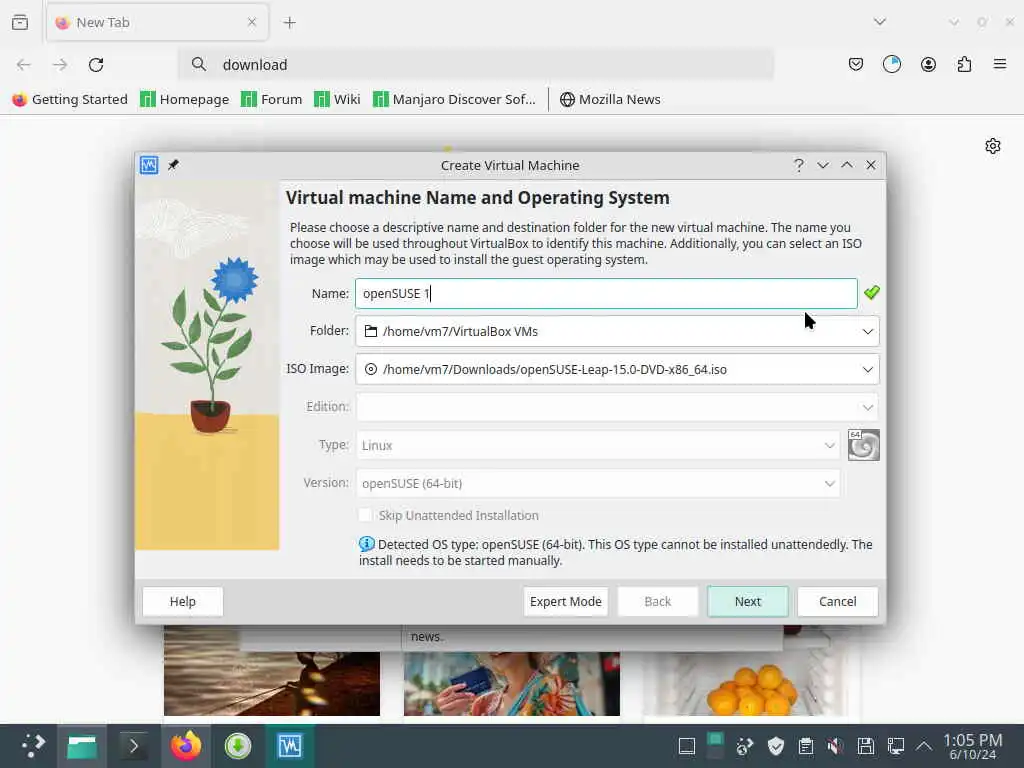Open the Manjaro application launcher in taskbar
The width and height of the screenshot is (1024, 768).
(x=33, y=746)
